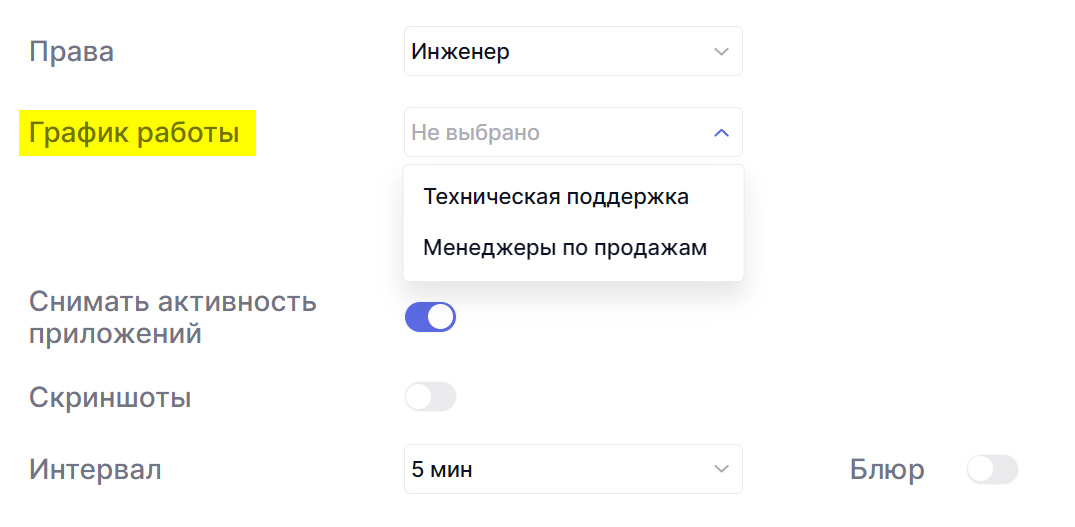Click the "5 мин" interval value
Image resolution: width=1075 pixels, height=527 pixels.
coord(442,469)
